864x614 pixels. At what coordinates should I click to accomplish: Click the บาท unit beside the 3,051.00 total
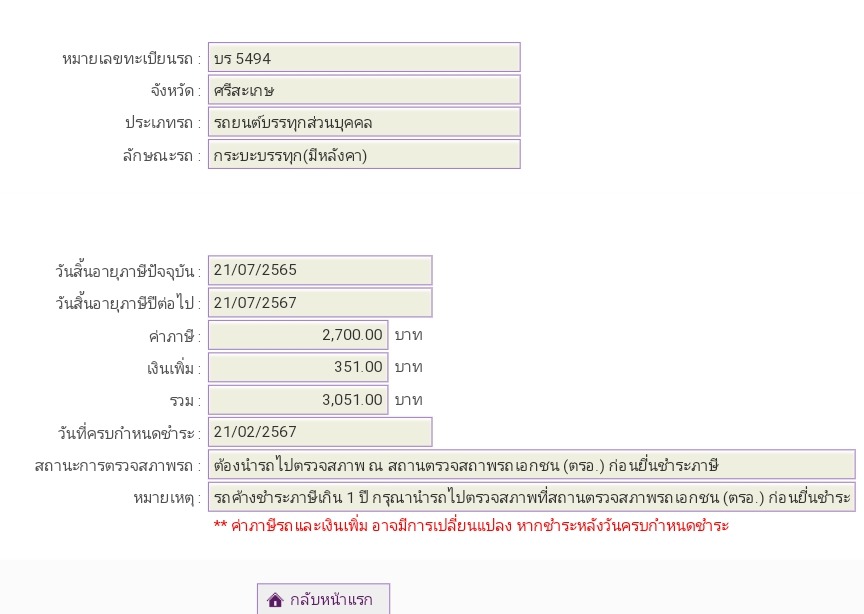[x=408, y=400]
